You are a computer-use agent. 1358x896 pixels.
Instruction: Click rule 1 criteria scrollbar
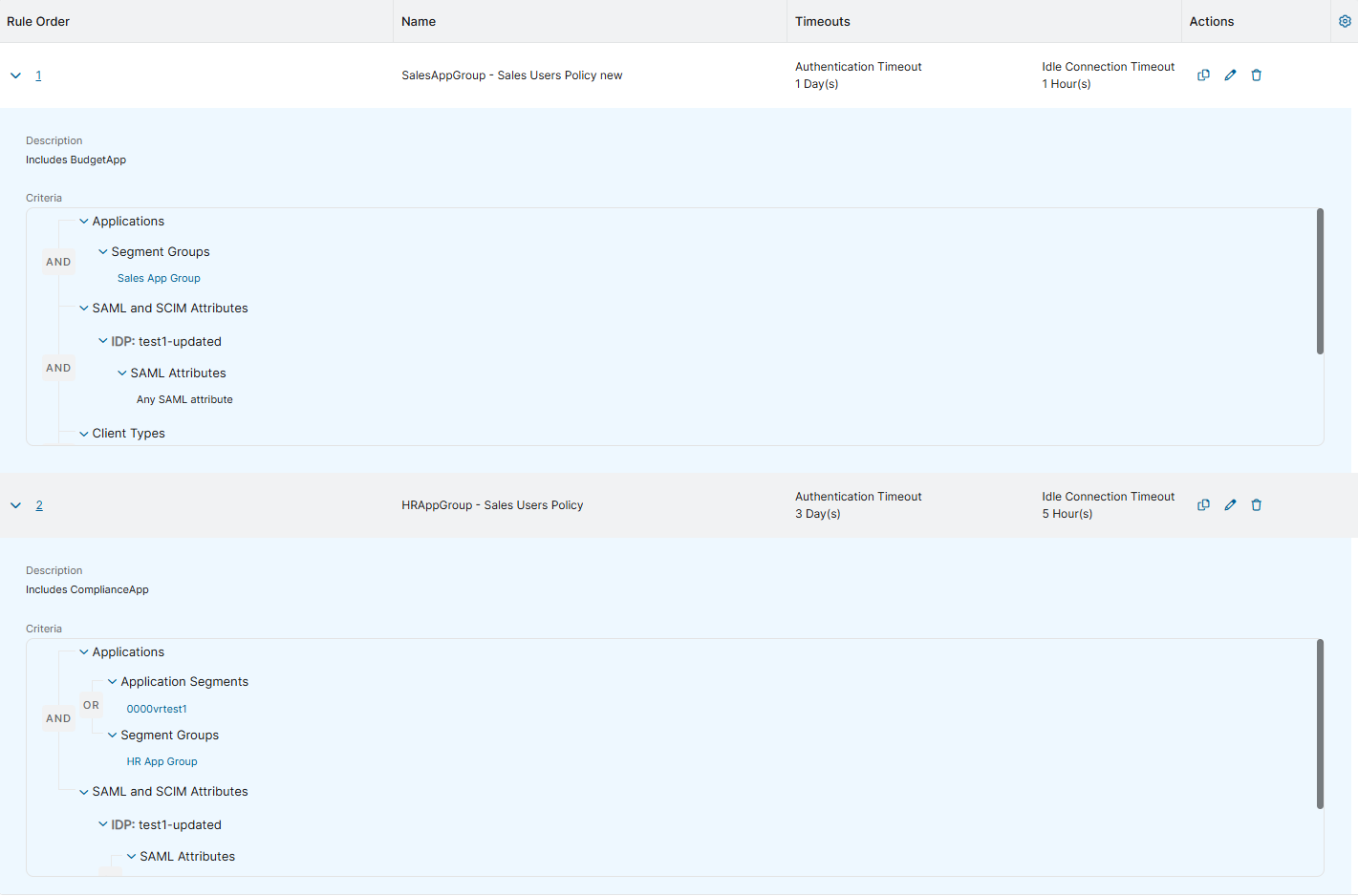tap(1320, 282)
